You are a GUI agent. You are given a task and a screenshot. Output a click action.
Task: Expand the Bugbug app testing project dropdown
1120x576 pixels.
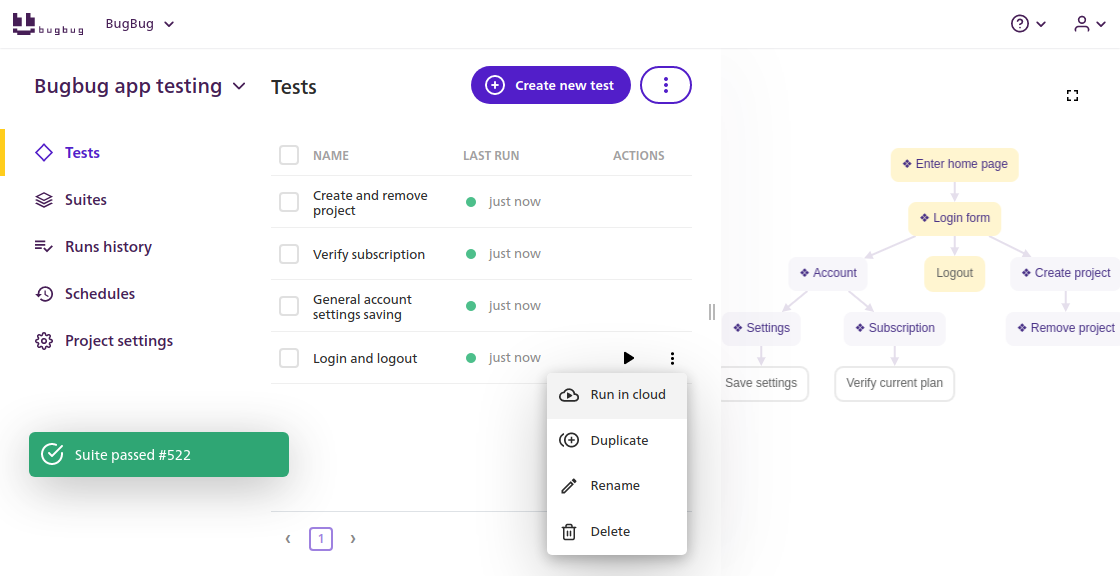click(140, 86)
